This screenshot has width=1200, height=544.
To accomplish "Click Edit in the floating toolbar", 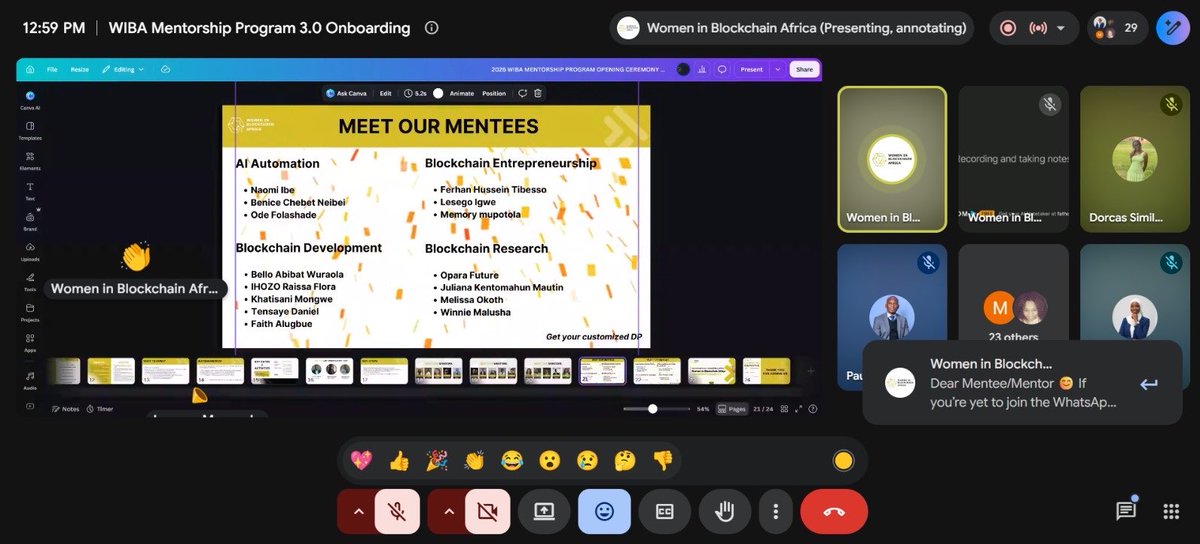I will [x=385, y=93].
